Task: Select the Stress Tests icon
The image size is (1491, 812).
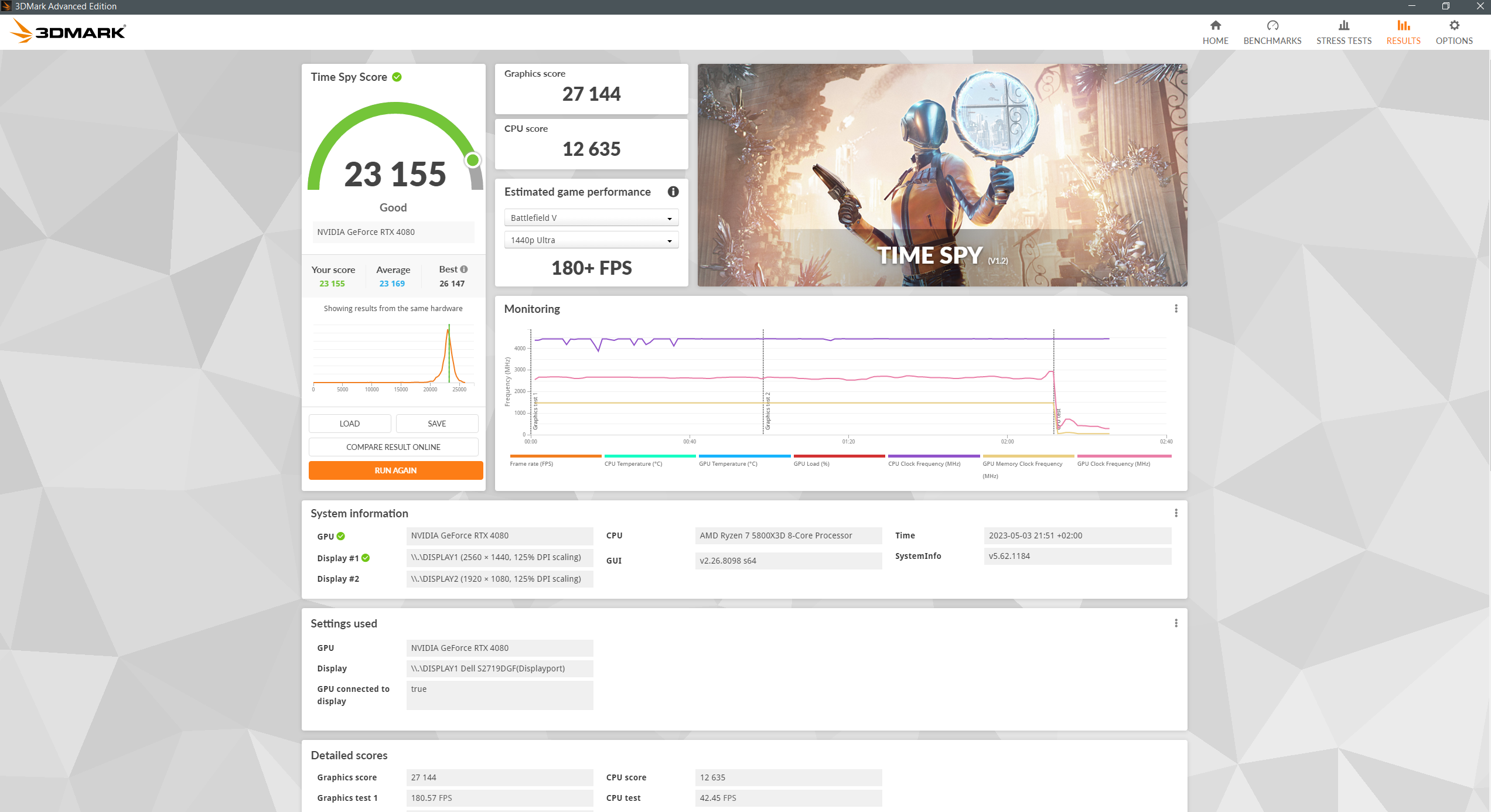Action: point(1343,26)
